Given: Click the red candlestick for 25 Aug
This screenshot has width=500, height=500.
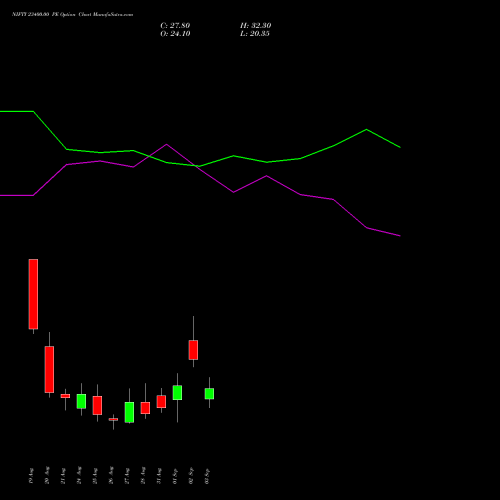Looking at the screenshot, I should click(97, 405).
